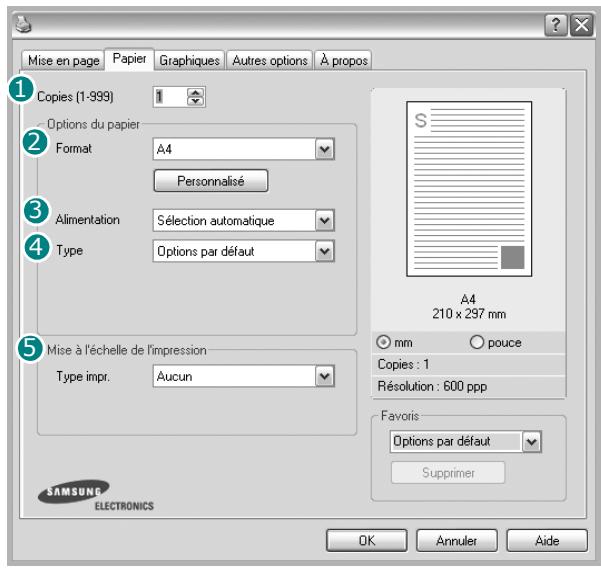This screenshot has width=601, height=568.
Task: Click the '210 x 297 mm' dimension text
Action: [469, 314]
